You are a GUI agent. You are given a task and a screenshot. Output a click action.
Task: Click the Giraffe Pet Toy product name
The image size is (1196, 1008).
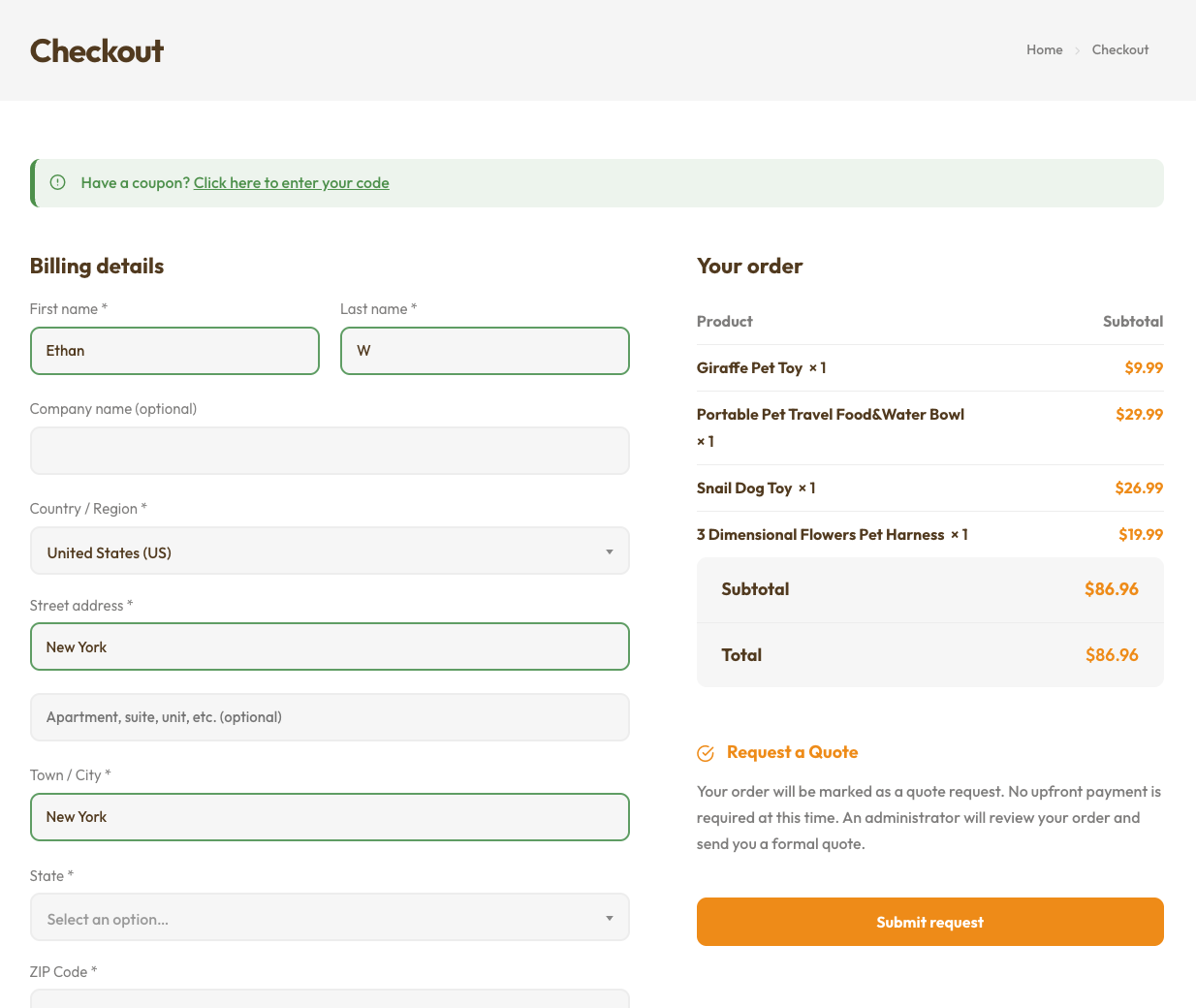[749, 368]
